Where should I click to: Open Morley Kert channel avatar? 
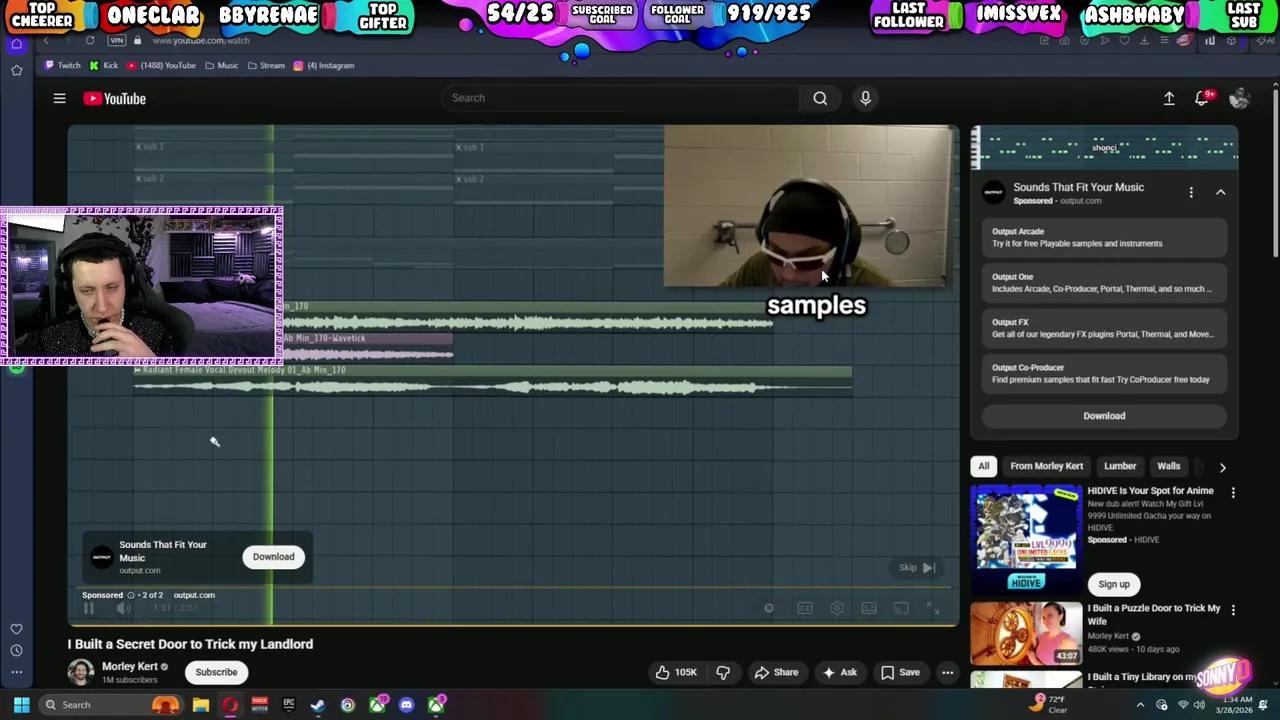pyautogui.click(x=80, y=672)
